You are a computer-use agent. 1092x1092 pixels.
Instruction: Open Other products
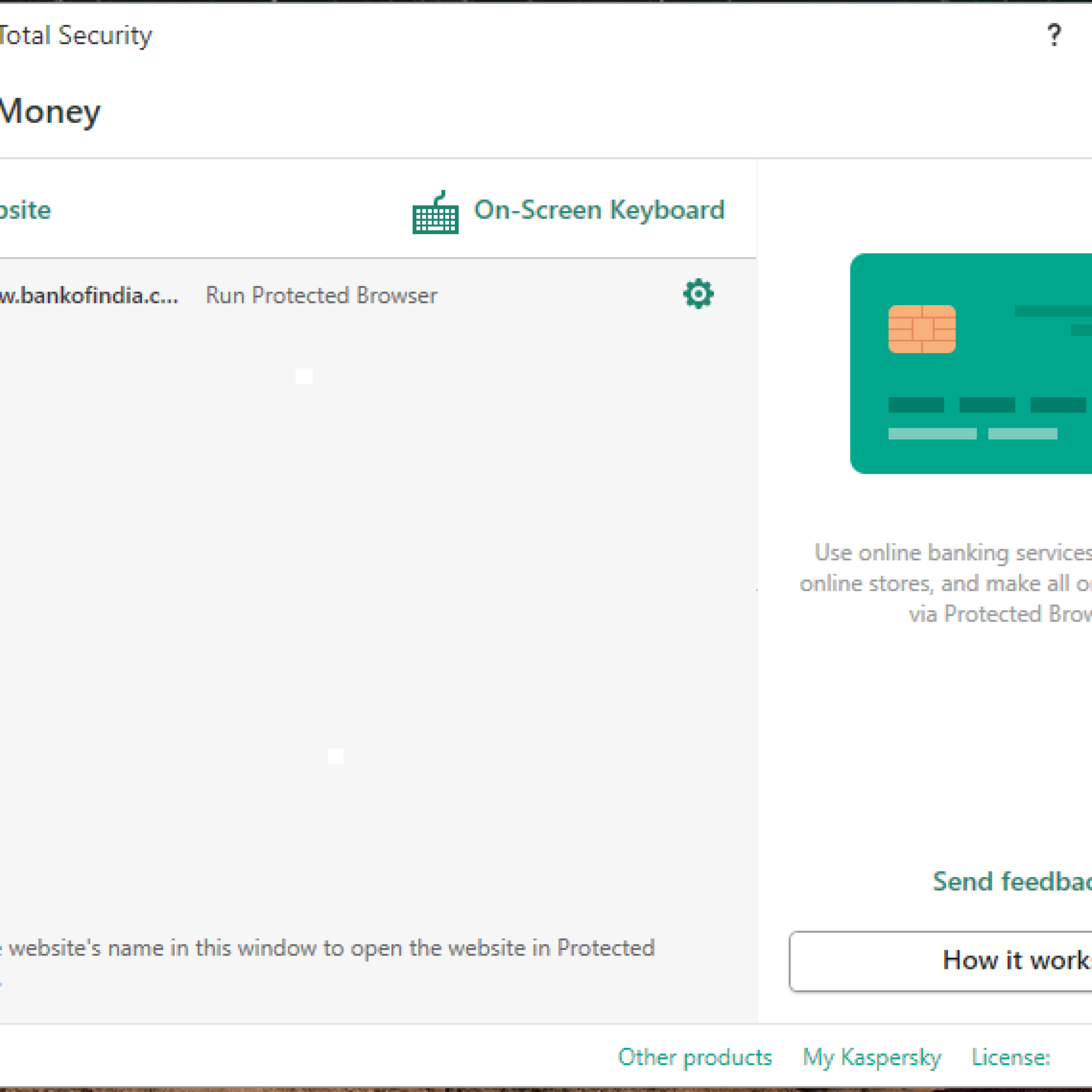(x=695, y=1056)
